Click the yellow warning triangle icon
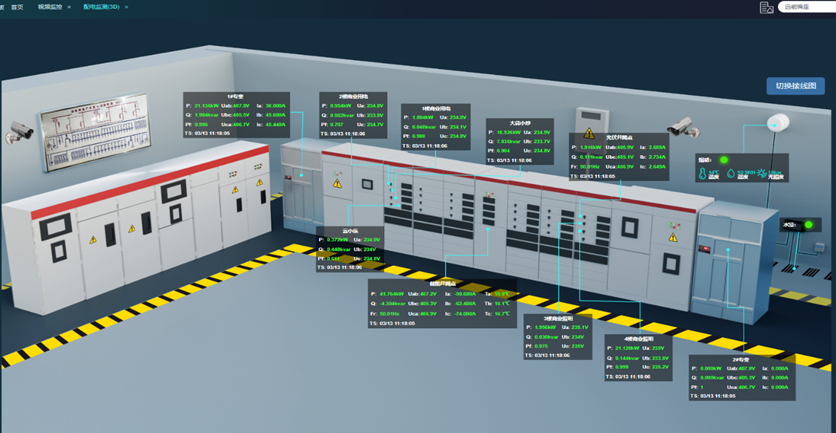This screenshot has height=433, width=836. [x=589, y=134]
